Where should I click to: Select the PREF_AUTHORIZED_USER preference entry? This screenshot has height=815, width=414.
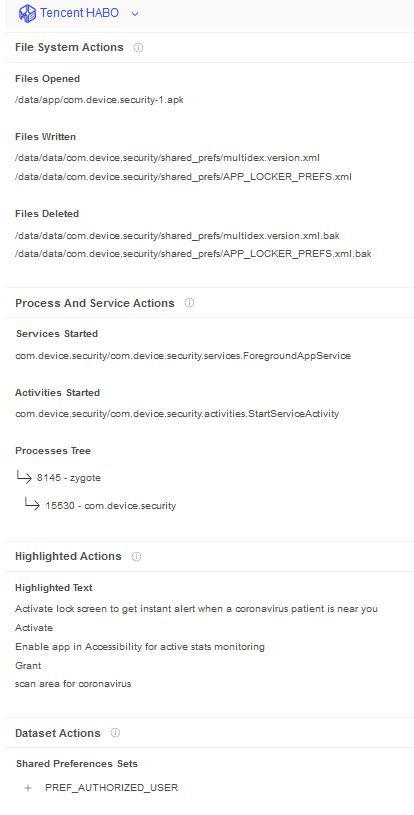coord(112,788)
